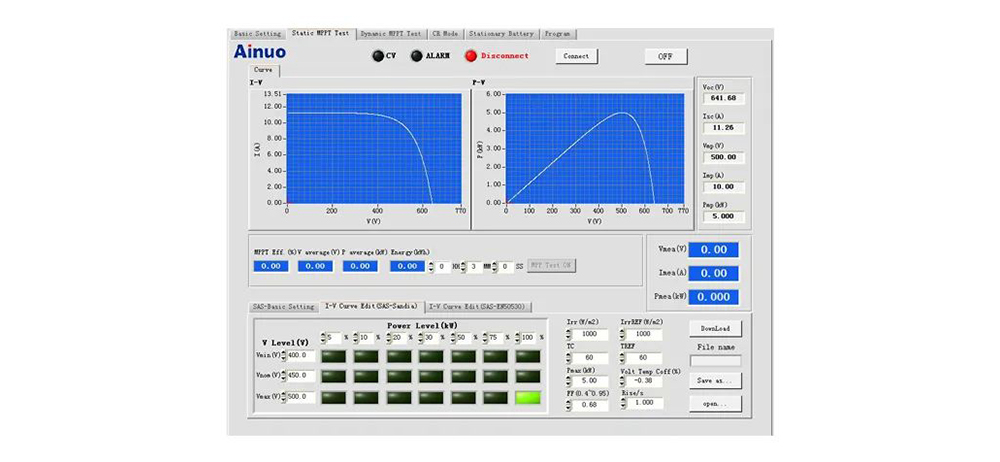
Task: Open the I-V Curve Edit (SAS-EN50530) tab
Action: pyautogui.click(x=478, y=307)
